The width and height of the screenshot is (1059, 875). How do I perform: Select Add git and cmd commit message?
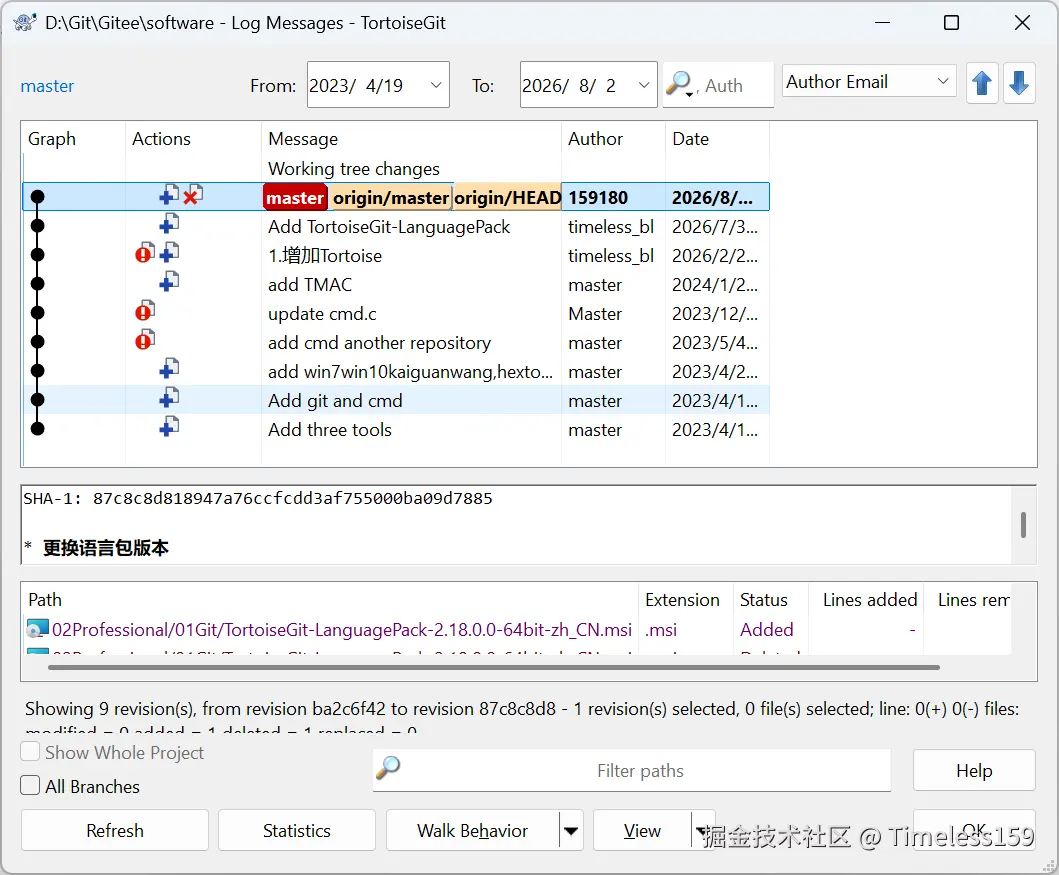[335, 400]
